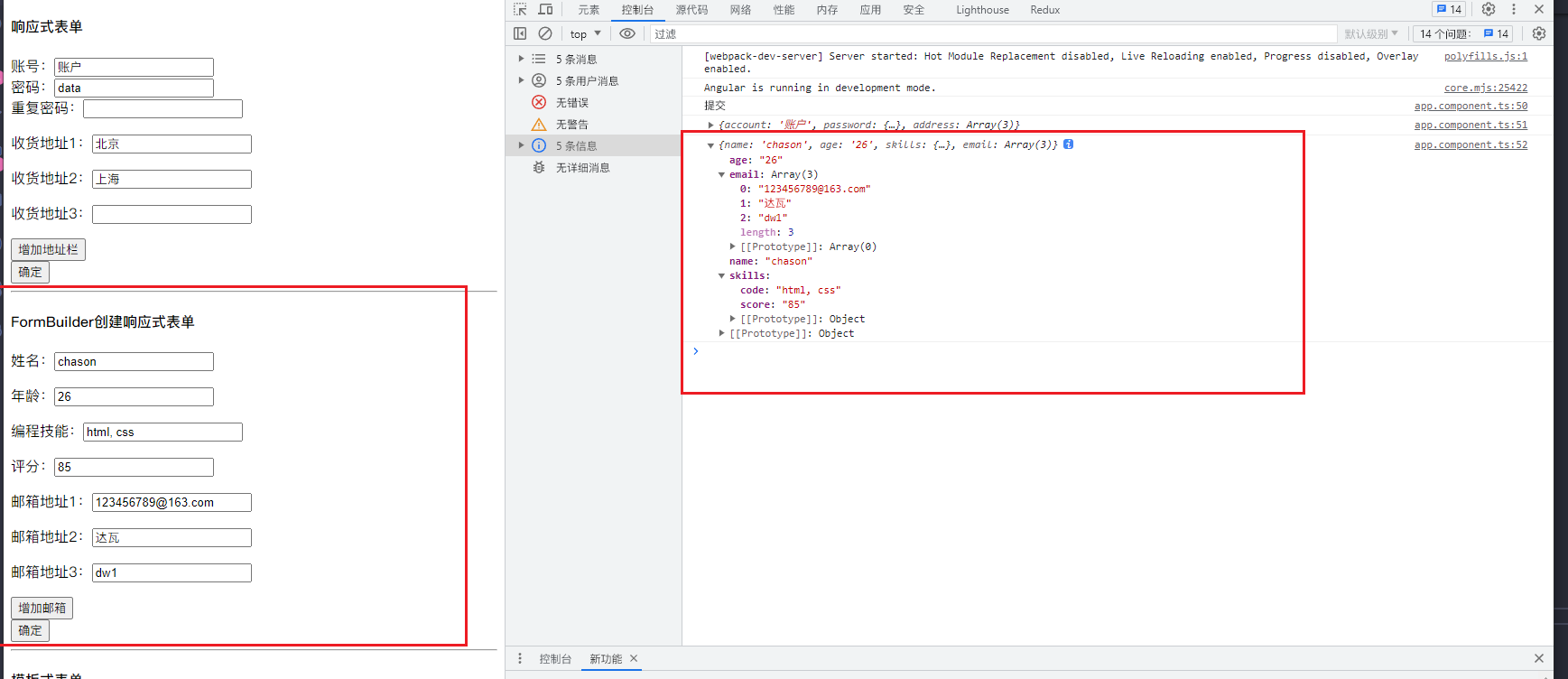Image resolution: width=1568 pixels, height=679 pixels.
Task: Click the inspect element picker icon
Action: click(520, 10)
